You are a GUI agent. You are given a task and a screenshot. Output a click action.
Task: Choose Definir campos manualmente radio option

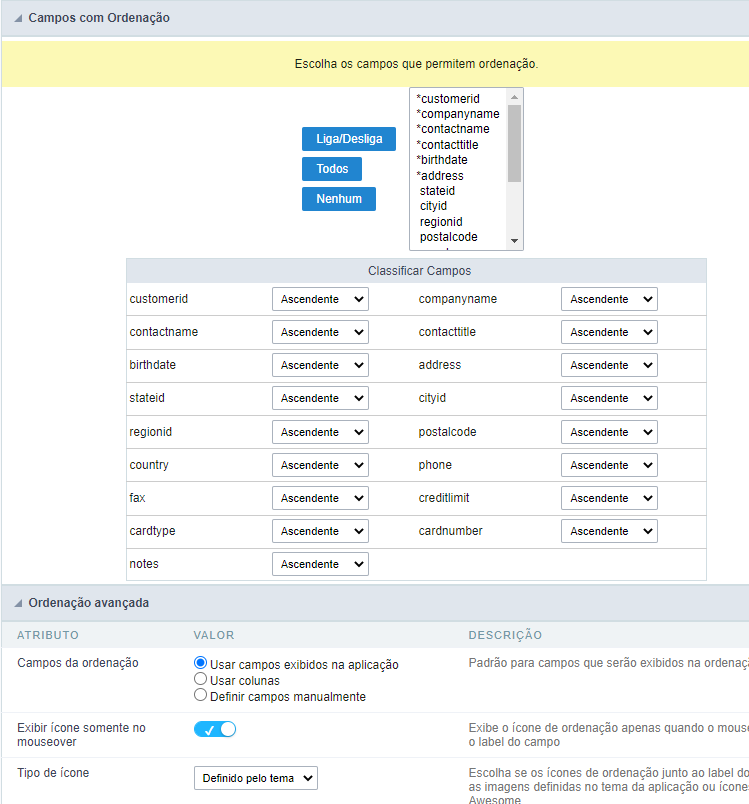pos(201,696)
